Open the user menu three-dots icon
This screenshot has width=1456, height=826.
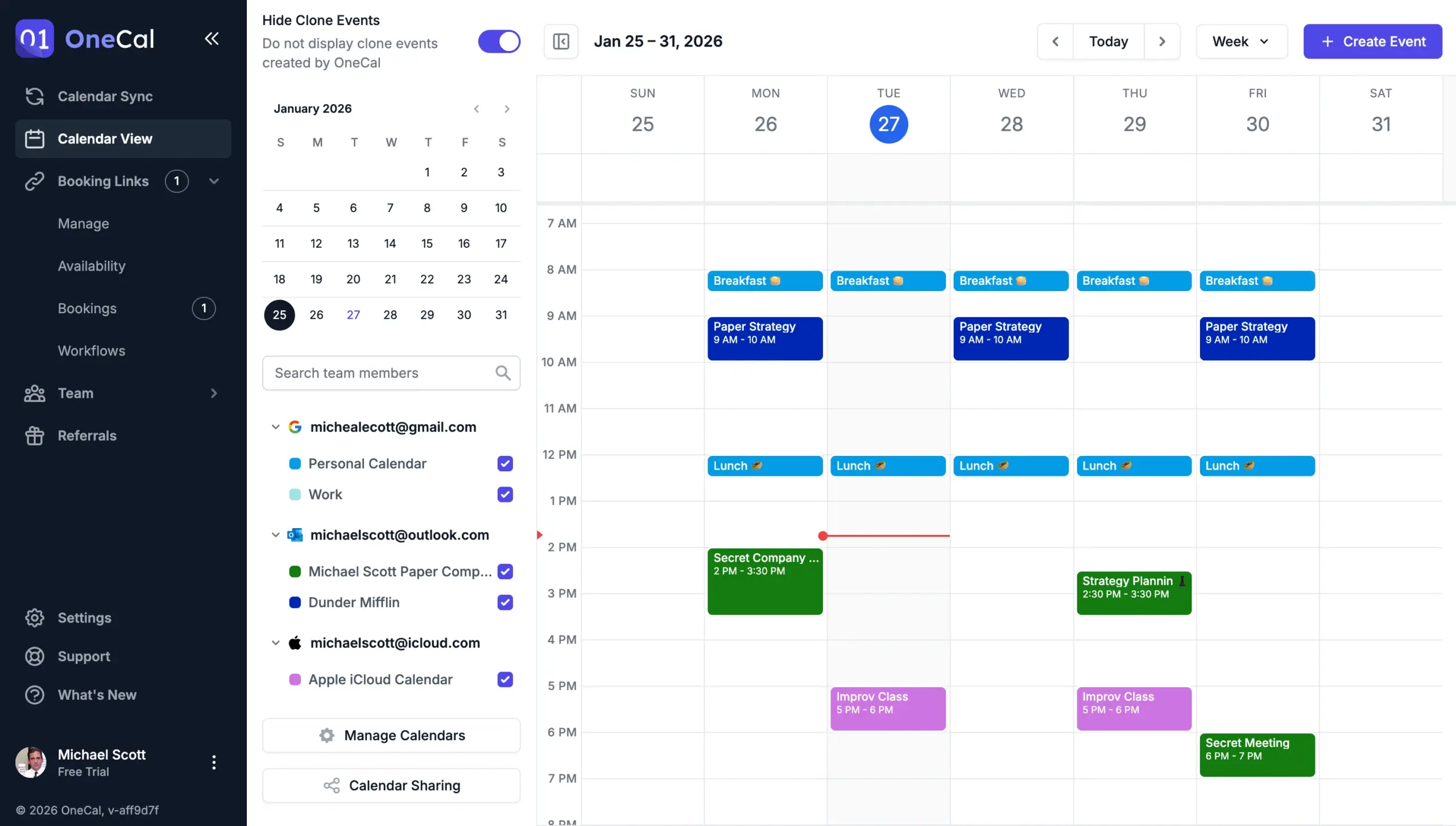(x=214, y=762)
